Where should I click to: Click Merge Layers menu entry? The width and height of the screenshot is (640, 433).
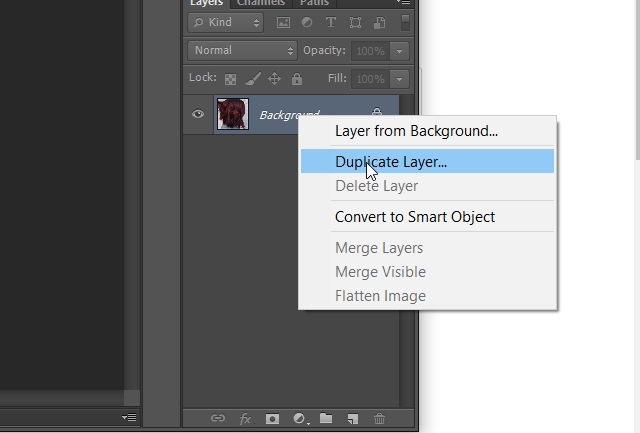coord(427,248)
